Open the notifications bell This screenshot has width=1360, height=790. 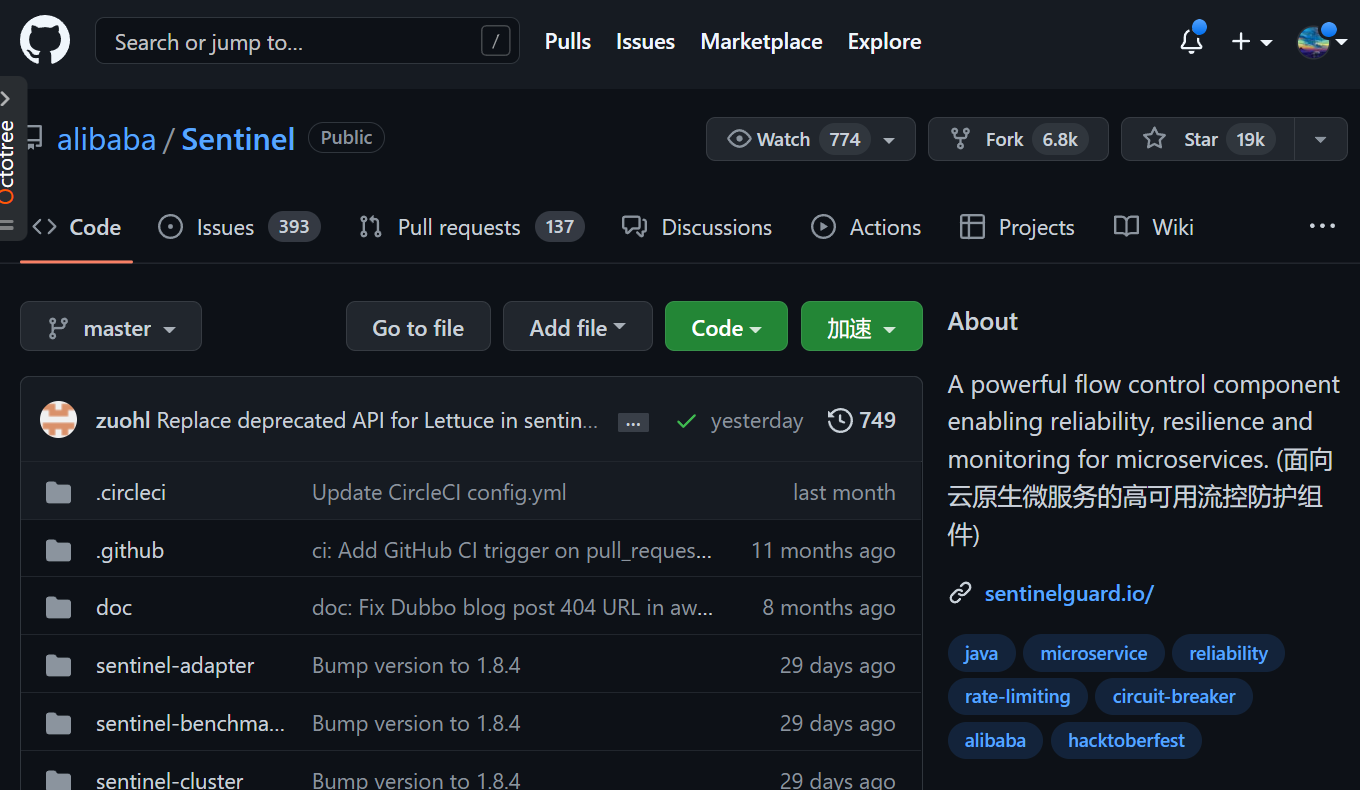[x=1191, y=41]
